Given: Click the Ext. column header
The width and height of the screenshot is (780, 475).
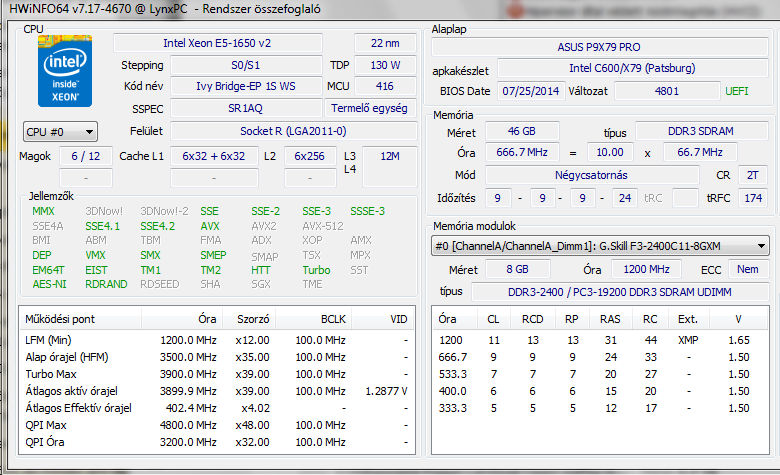Looking at the screenshot, I should click(x=687, y=319).
